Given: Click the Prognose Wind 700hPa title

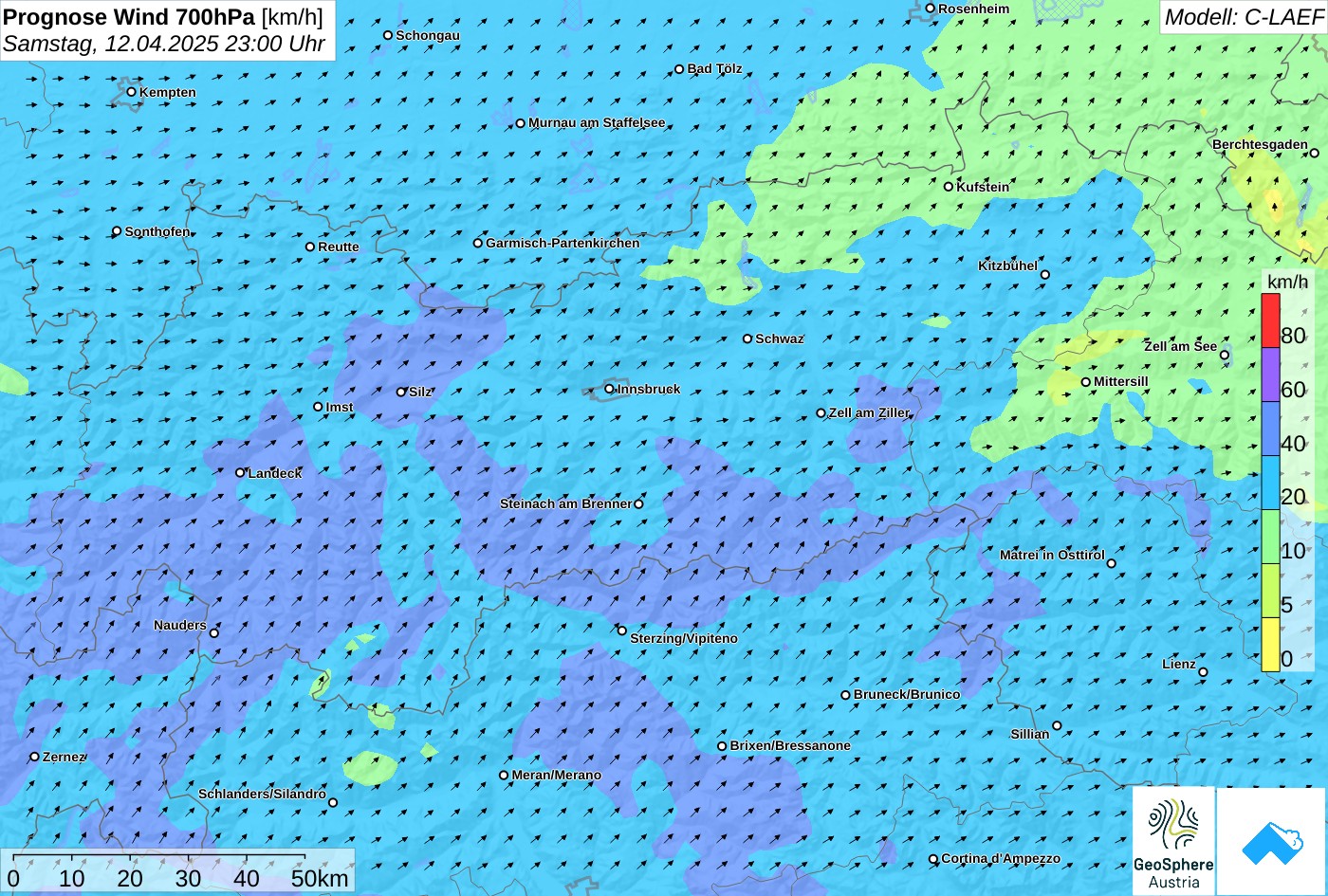Looking at the screenshot, I should 129,16.
